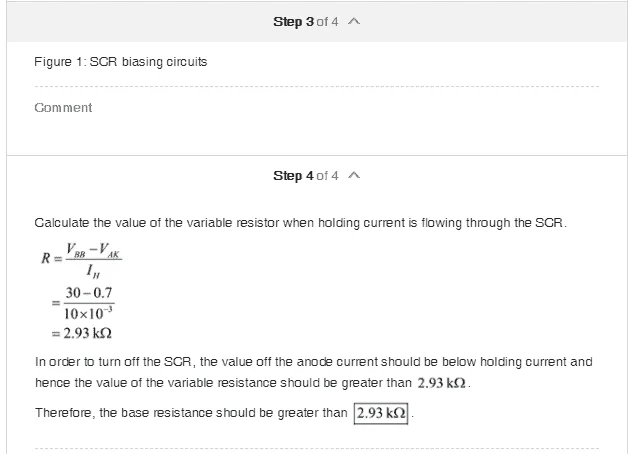Click the R equals VBB minus VAK formula
This screenshot has width=631, height=454.
coord(81,260)
